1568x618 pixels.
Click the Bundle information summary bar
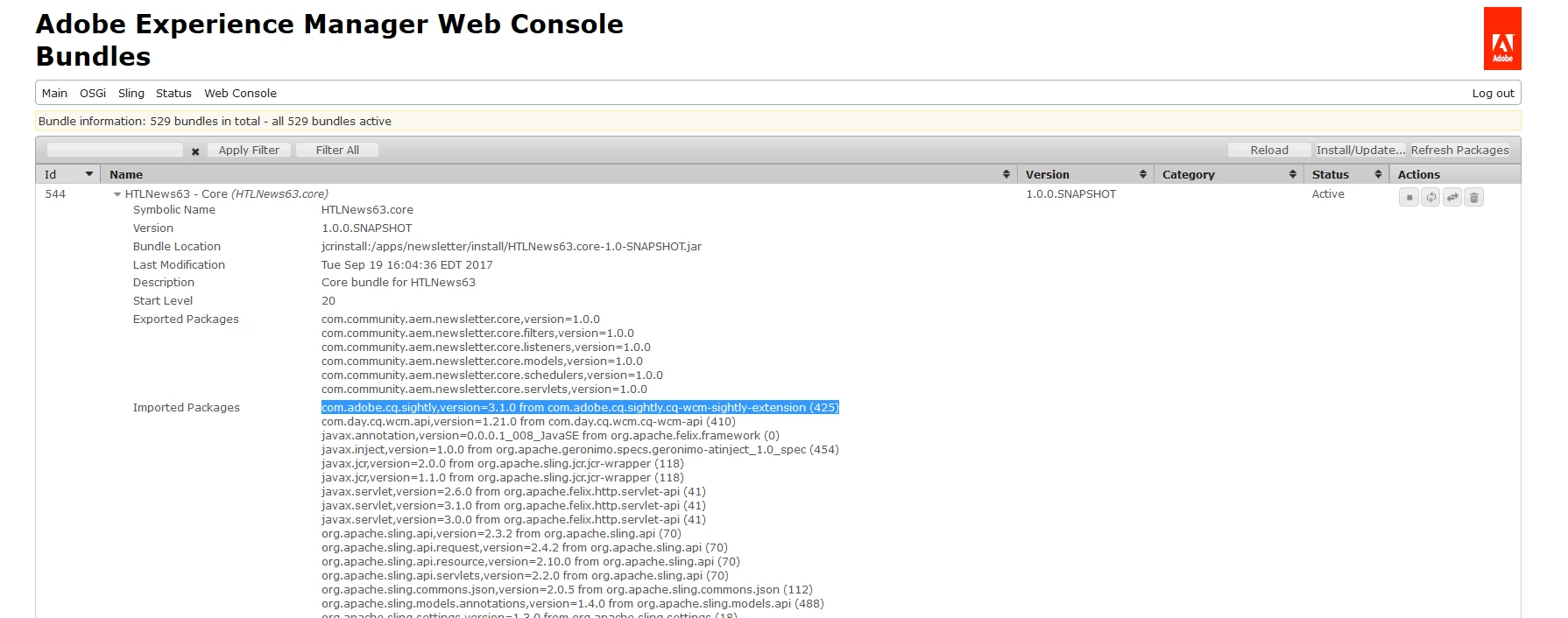pyautogui.click(x=778, y=121)
